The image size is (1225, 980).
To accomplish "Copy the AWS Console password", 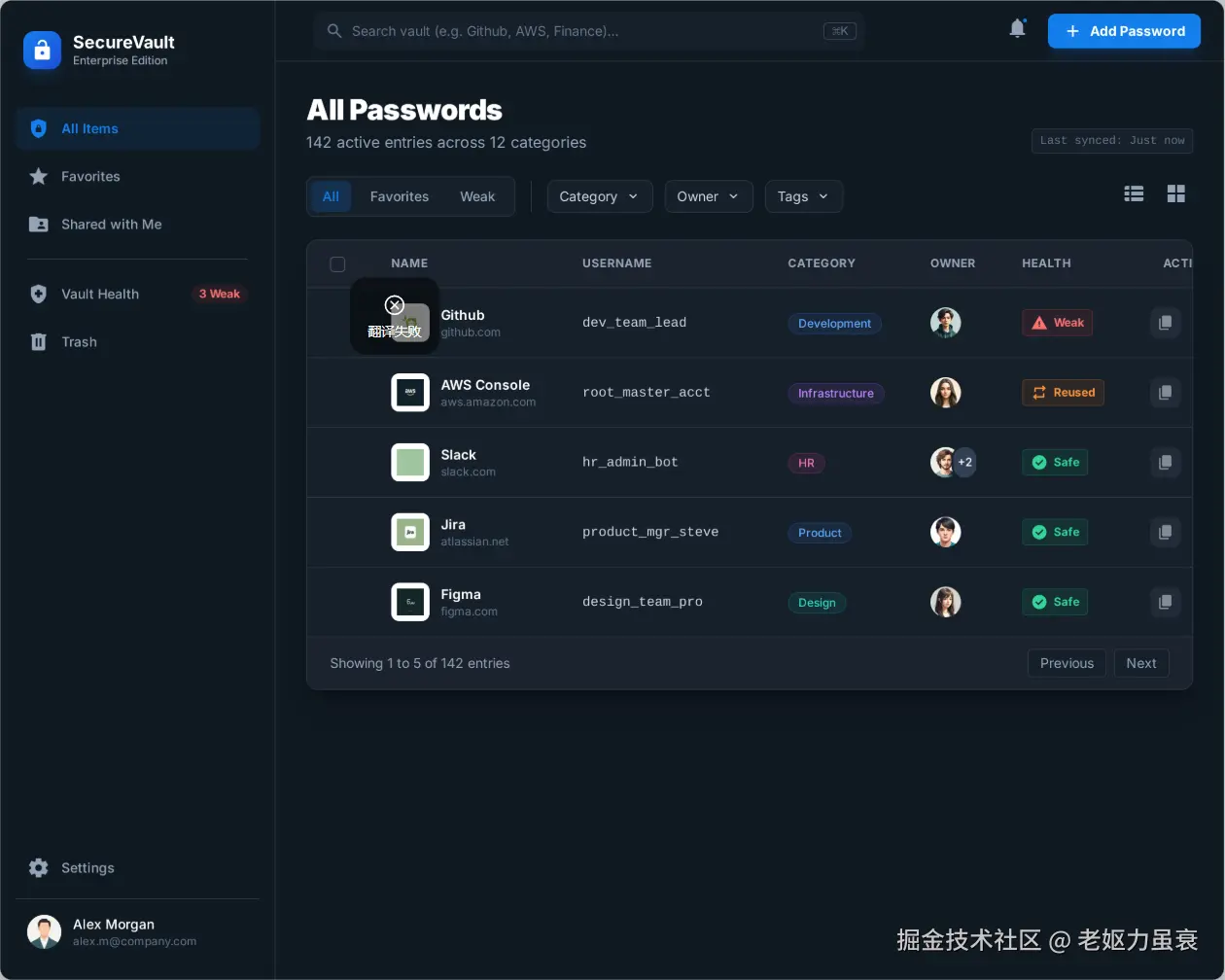I will 1165,392.
